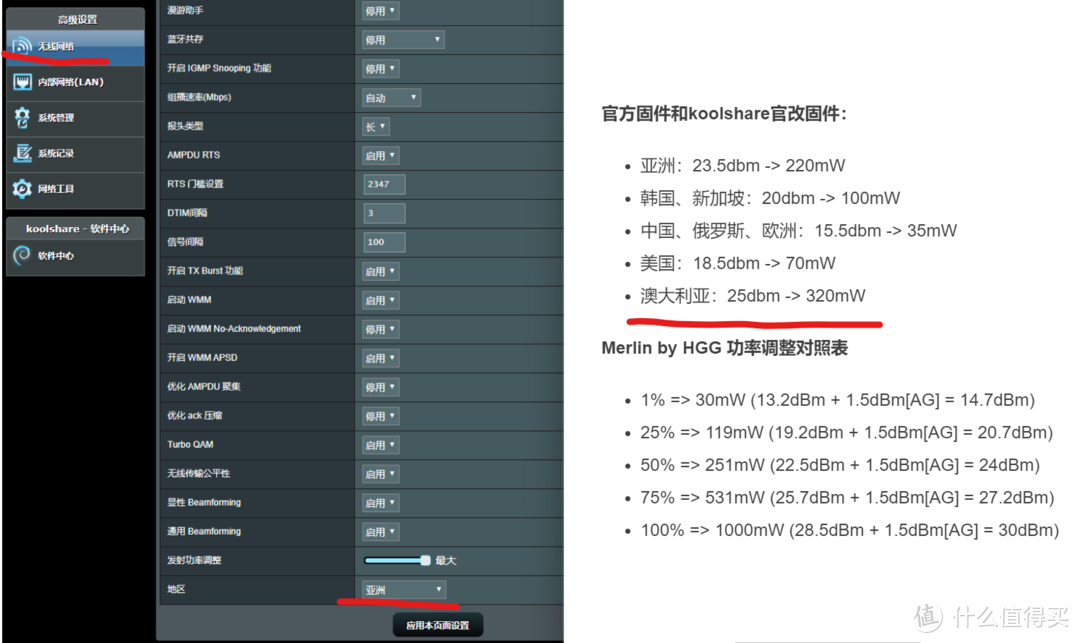Open the 无线网络 menu item
The height and width of the screenshot is (643, 1080).
pyautogui.click(x=76, y=47)
